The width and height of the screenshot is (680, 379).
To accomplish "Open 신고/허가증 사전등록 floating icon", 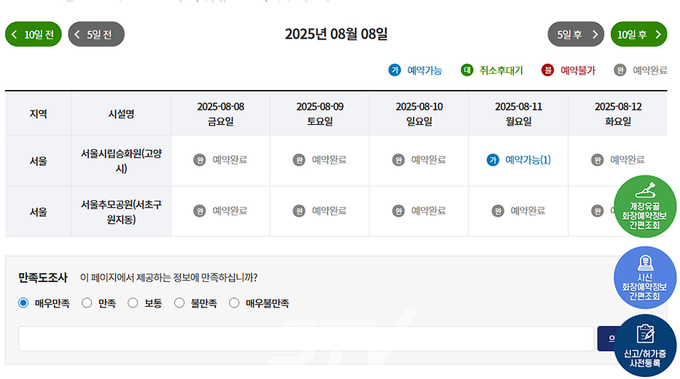I will [x=645, y=346].
